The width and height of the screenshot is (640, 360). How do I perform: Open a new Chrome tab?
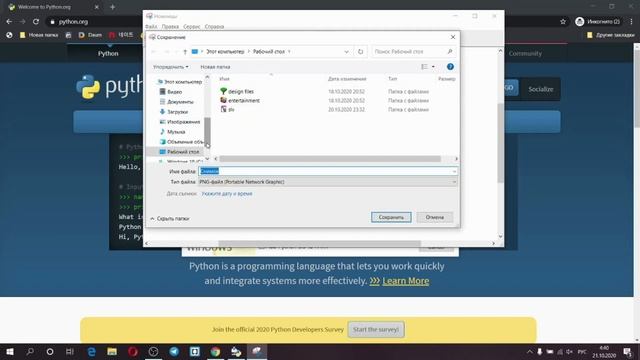pyautogui.click(x=112, y=7)
